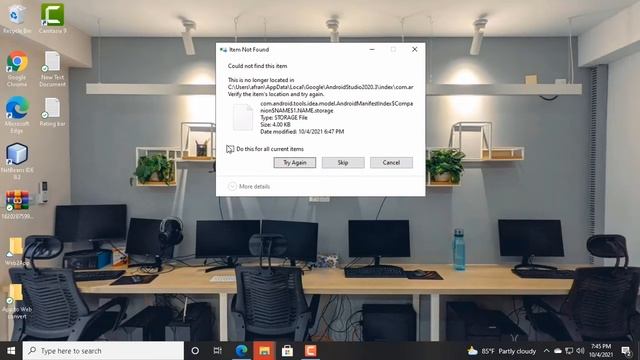
Task: Launch Google Chrome from the desktop
Action: [17, 69]
